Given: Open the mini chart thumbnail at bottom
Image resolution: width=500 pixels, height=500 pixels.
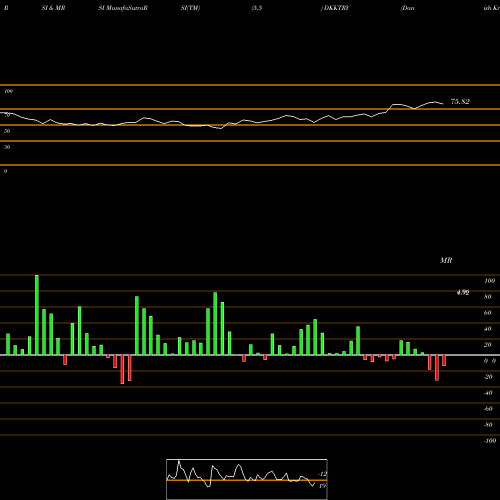Looking at the screenshot, I should [247, 479].
